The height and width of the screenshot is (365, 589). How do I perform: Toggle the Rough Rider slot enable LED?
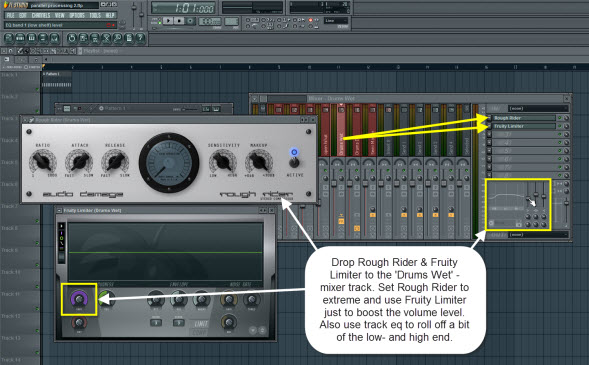click(559, 118)
